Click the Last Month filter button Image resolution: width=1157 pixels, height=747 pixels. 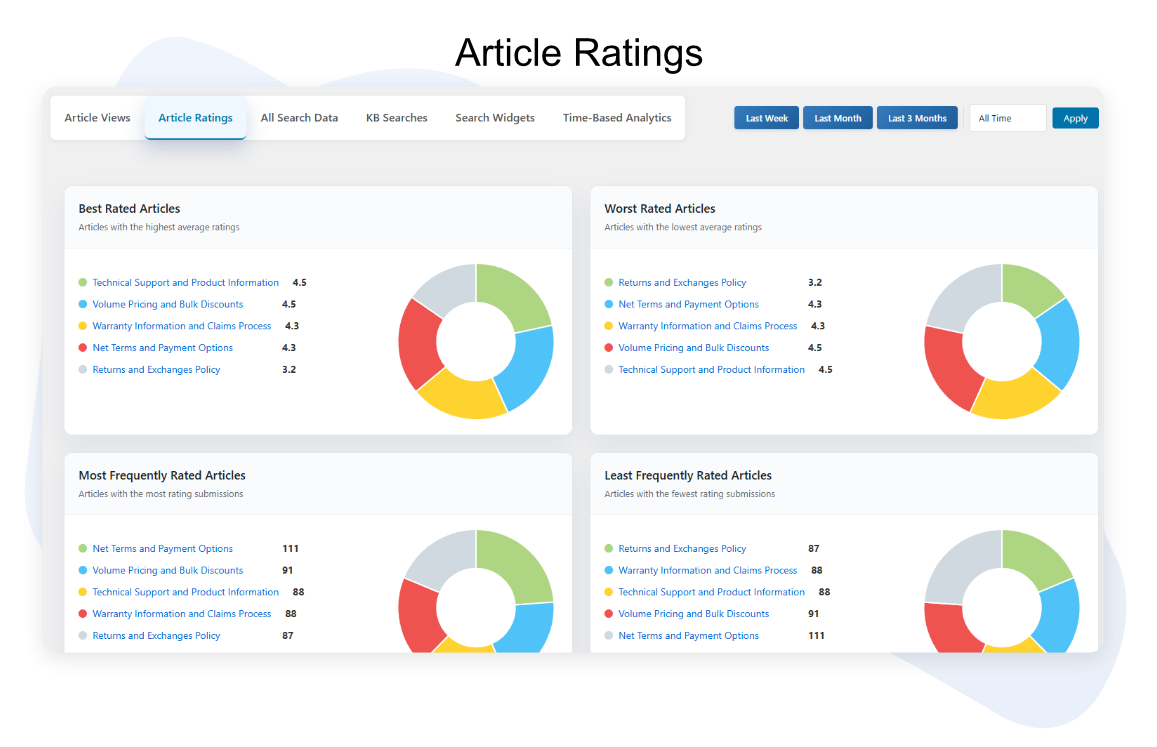click(837, 118)
